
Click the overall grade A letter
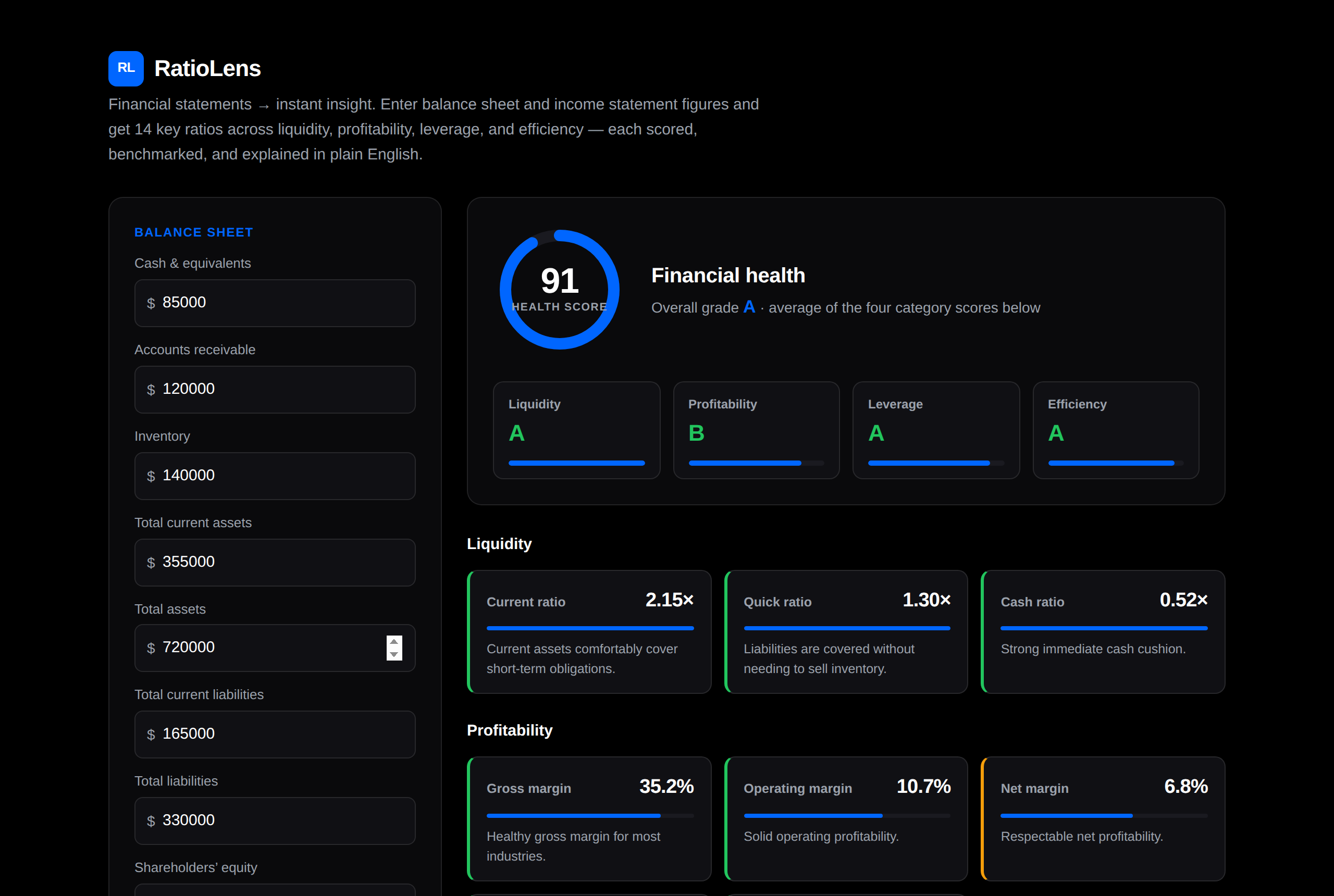coord(749,307)
